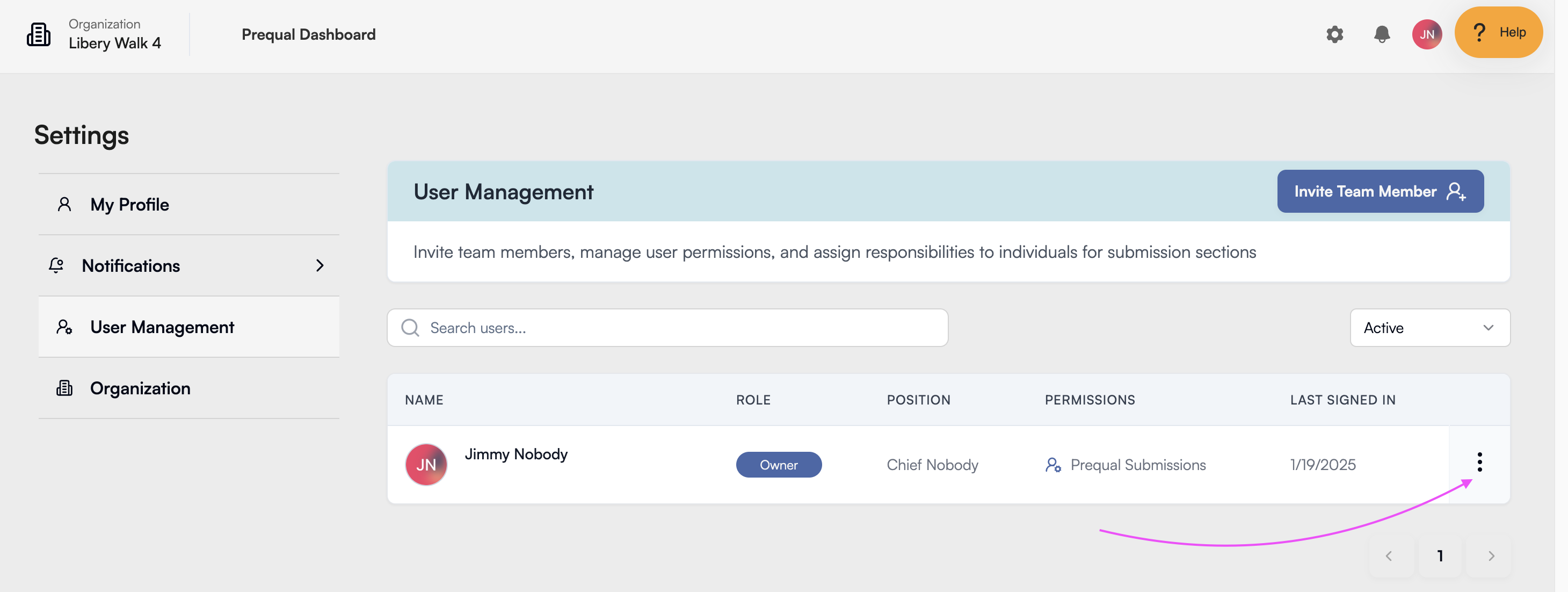Click the orange Help button
Screen dimensions: 1568x592
pos(1499,32)
